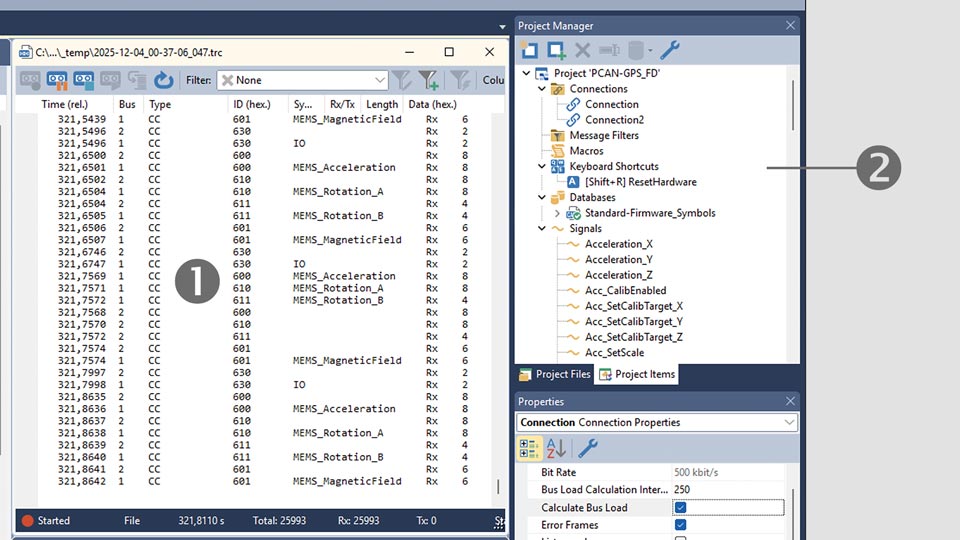Viewport: 960px width, 540px height.
Task: Click the grayed delete X in Project Manager
Action: click(582, 50)
